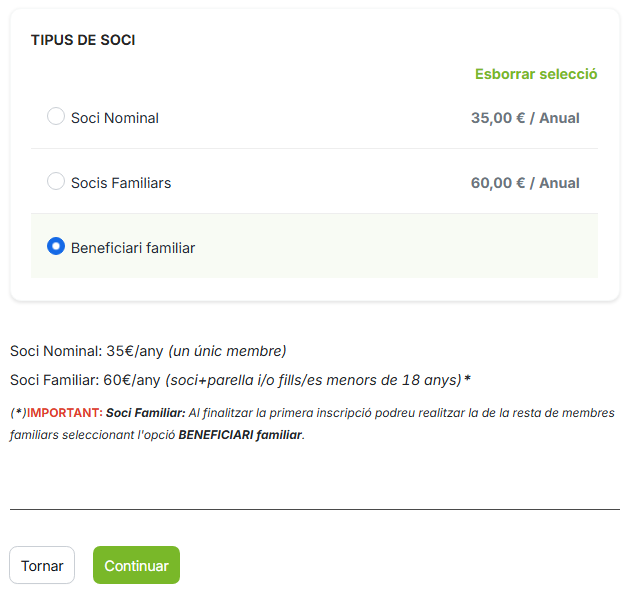Click the italic soci+parella i/o fills text
626x590 pixels.
point(314,380)
